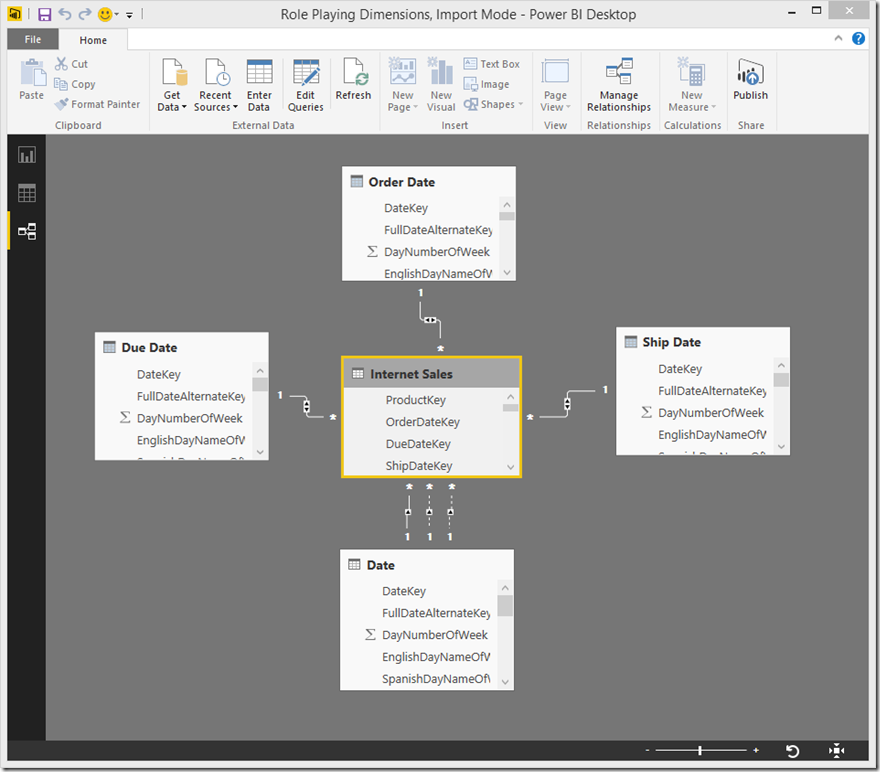Select the Order Date table header
Image resolution: width=880 pixels, height=772 pixels.
tap(429, 182)
